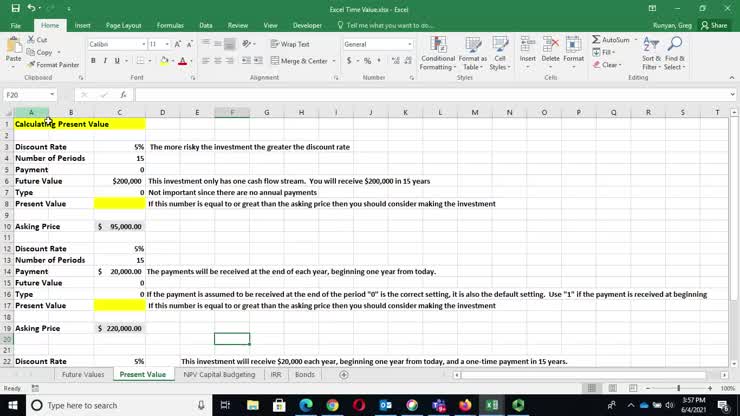Screen dimensions: 740x416
Task: Click the Decrease Indent icon
Action: [x=246, y=61]
